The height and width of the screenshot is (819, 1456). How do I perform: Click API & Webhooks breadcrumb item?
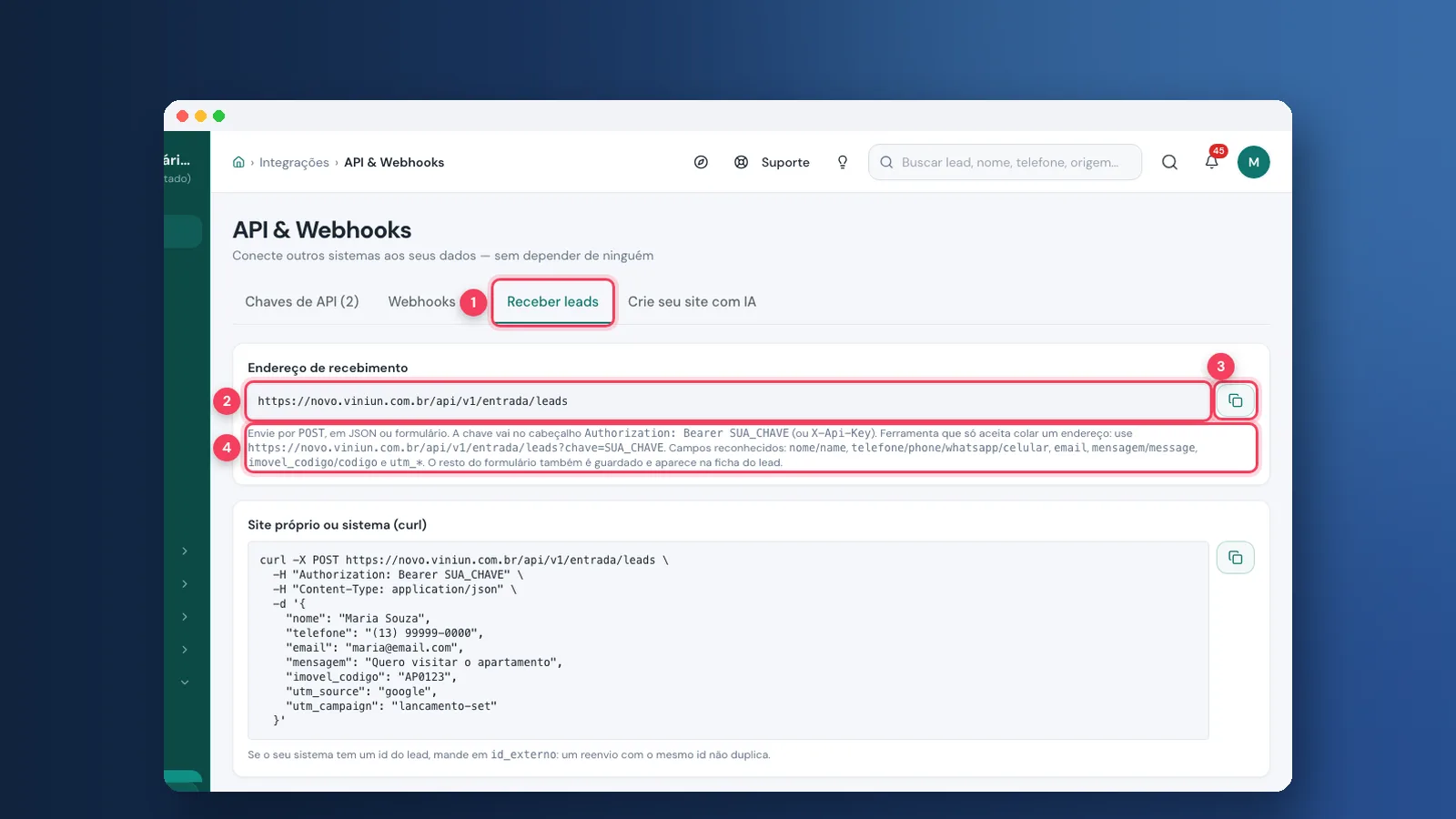pyautogui.click(x=394, y=162)
